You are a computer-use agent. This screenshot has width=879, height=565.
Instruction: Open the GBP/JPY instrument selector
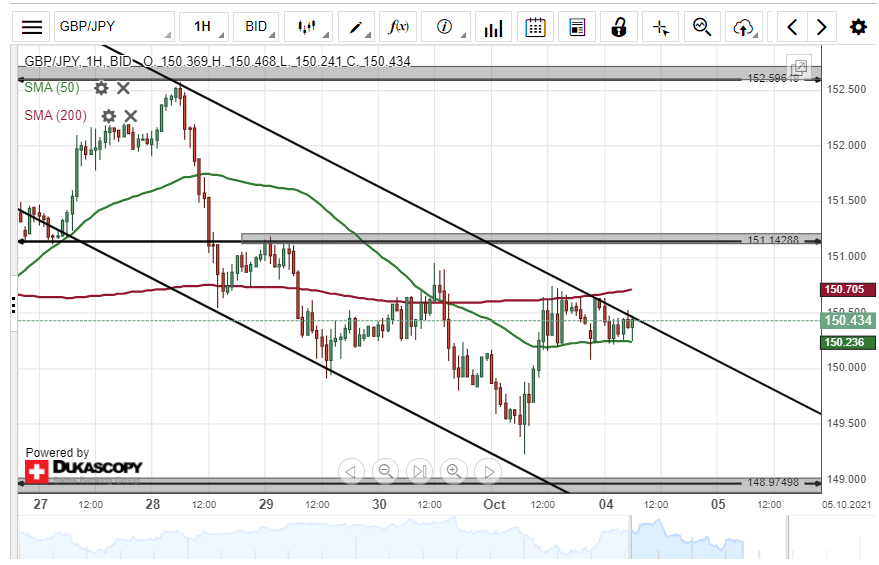tap(114, 26)
